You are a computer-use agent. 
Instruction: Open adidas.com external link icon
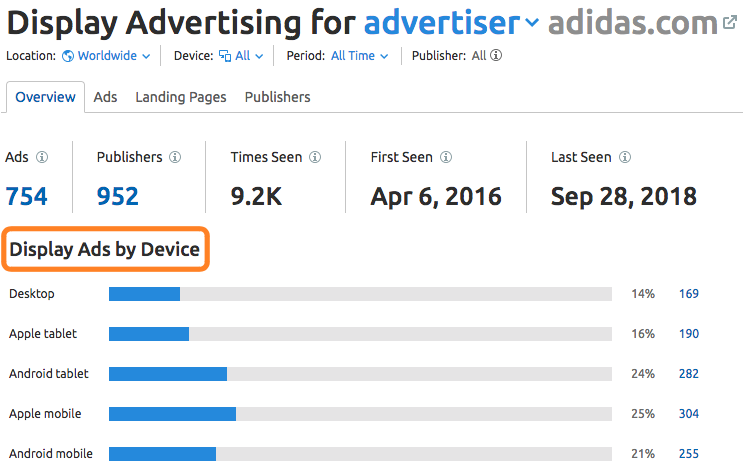click(x=729, y=22)
